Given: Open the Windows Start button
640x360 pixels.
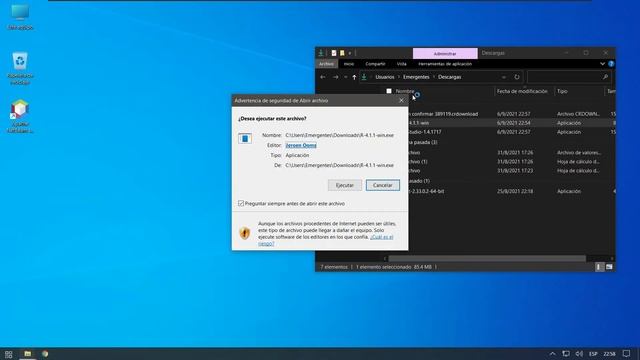Looking at the screenshot, I should coord(9,354).
